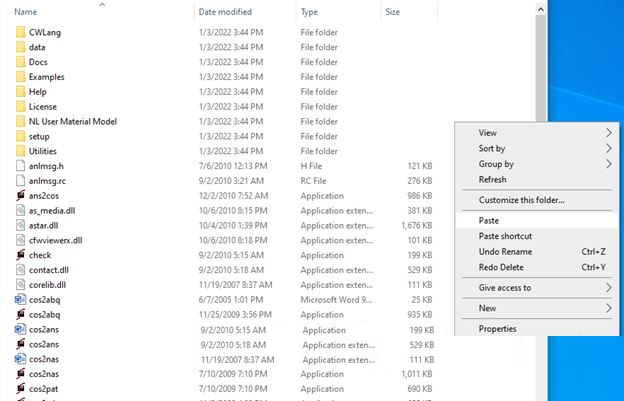Viewport: 624px width, 401px height.
Task: Click the Help folder icon
Action: pos(21,91)
